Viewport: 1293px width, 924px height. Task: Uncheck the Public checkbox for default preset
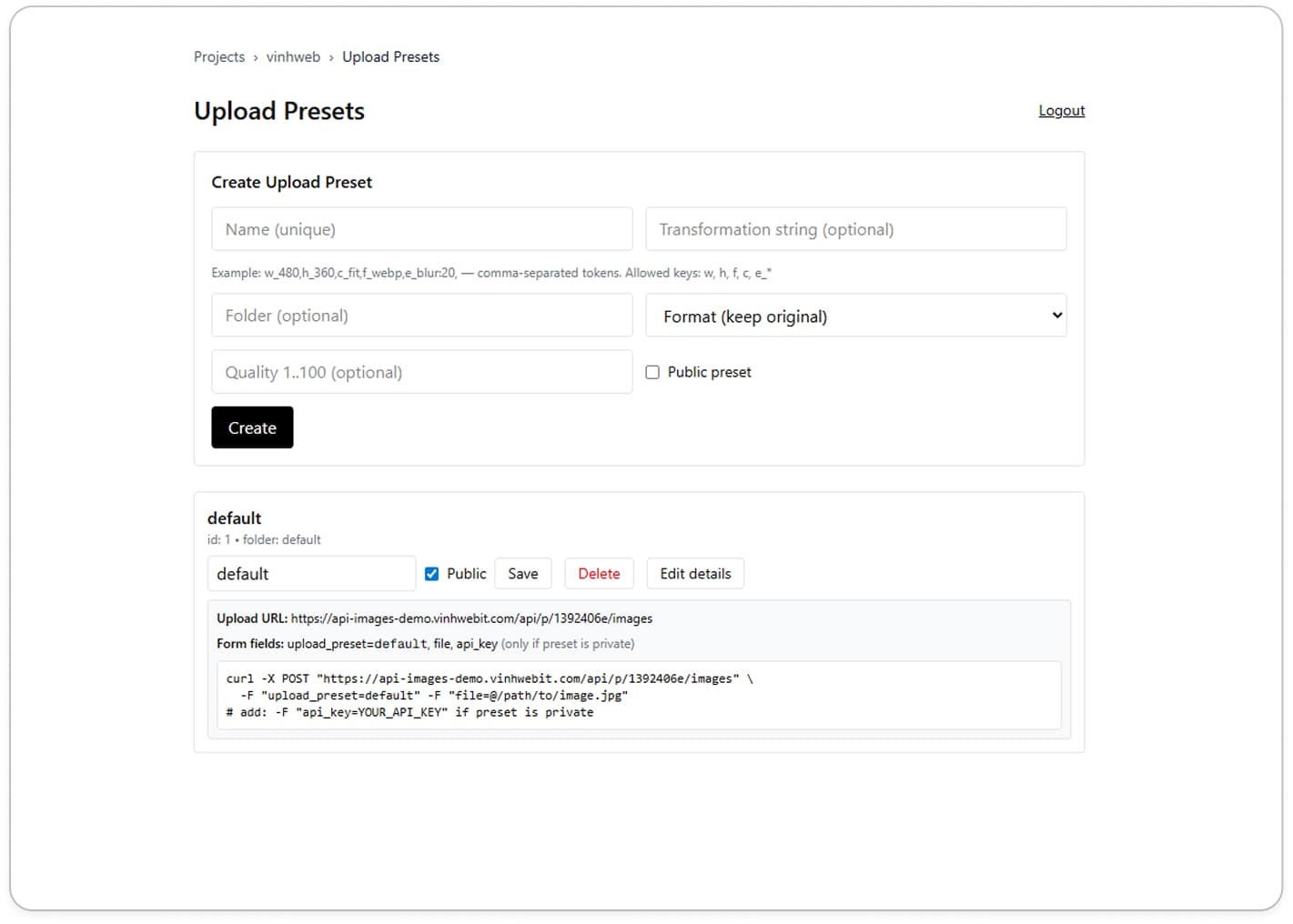click(431, 573)
